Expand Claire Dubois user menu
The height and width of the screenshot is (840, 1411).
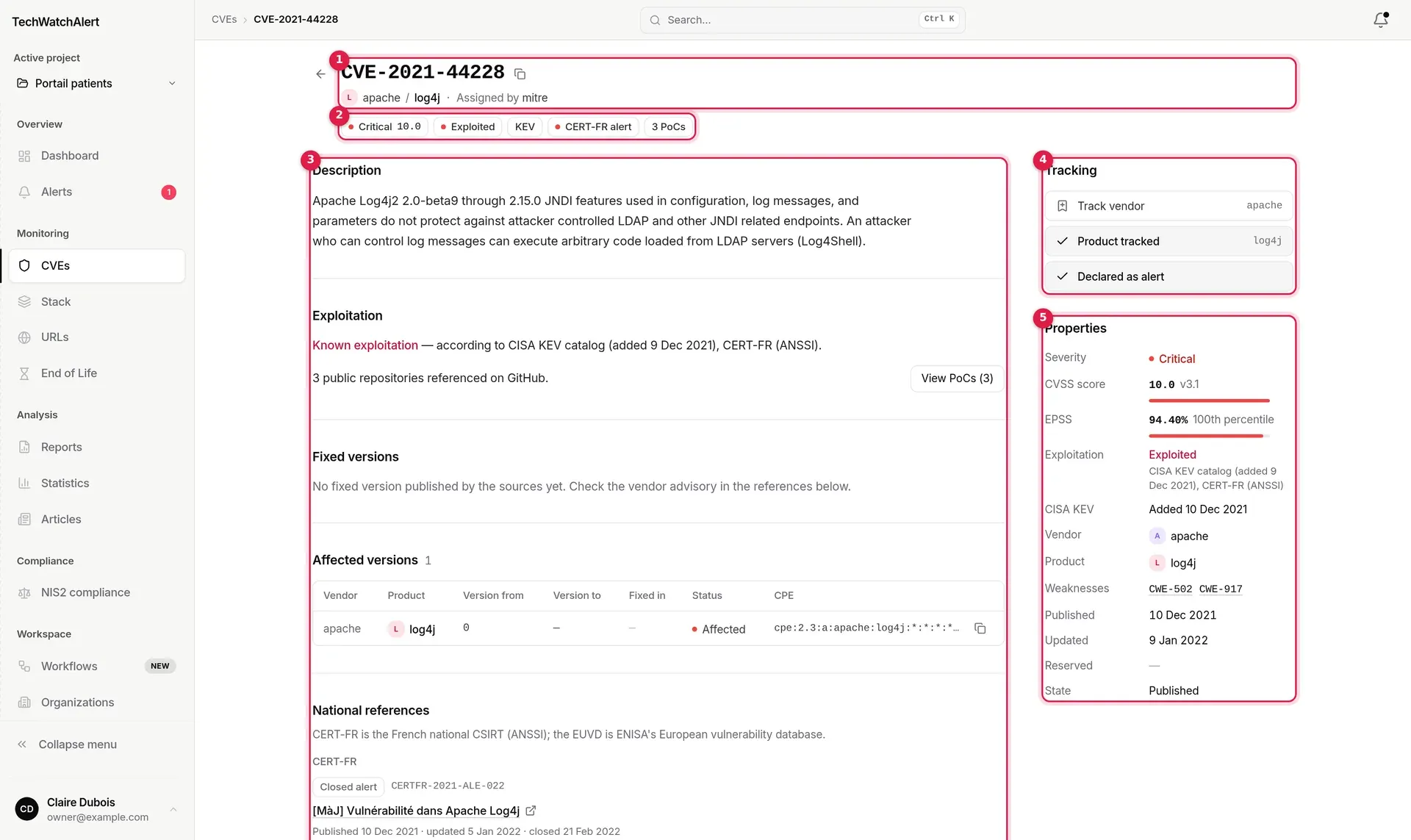point(97,809)
